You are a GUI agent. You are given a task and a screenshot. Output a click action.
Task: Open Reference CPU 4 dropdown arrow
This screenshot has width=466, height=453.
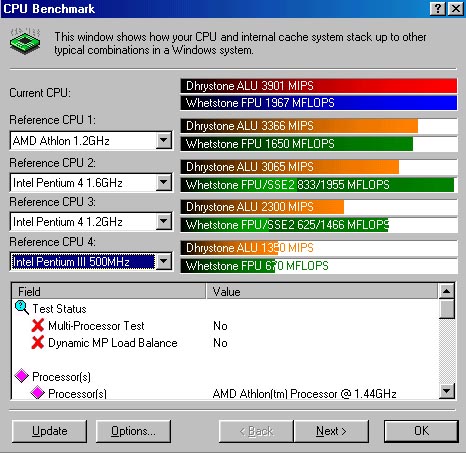(163, 261)
